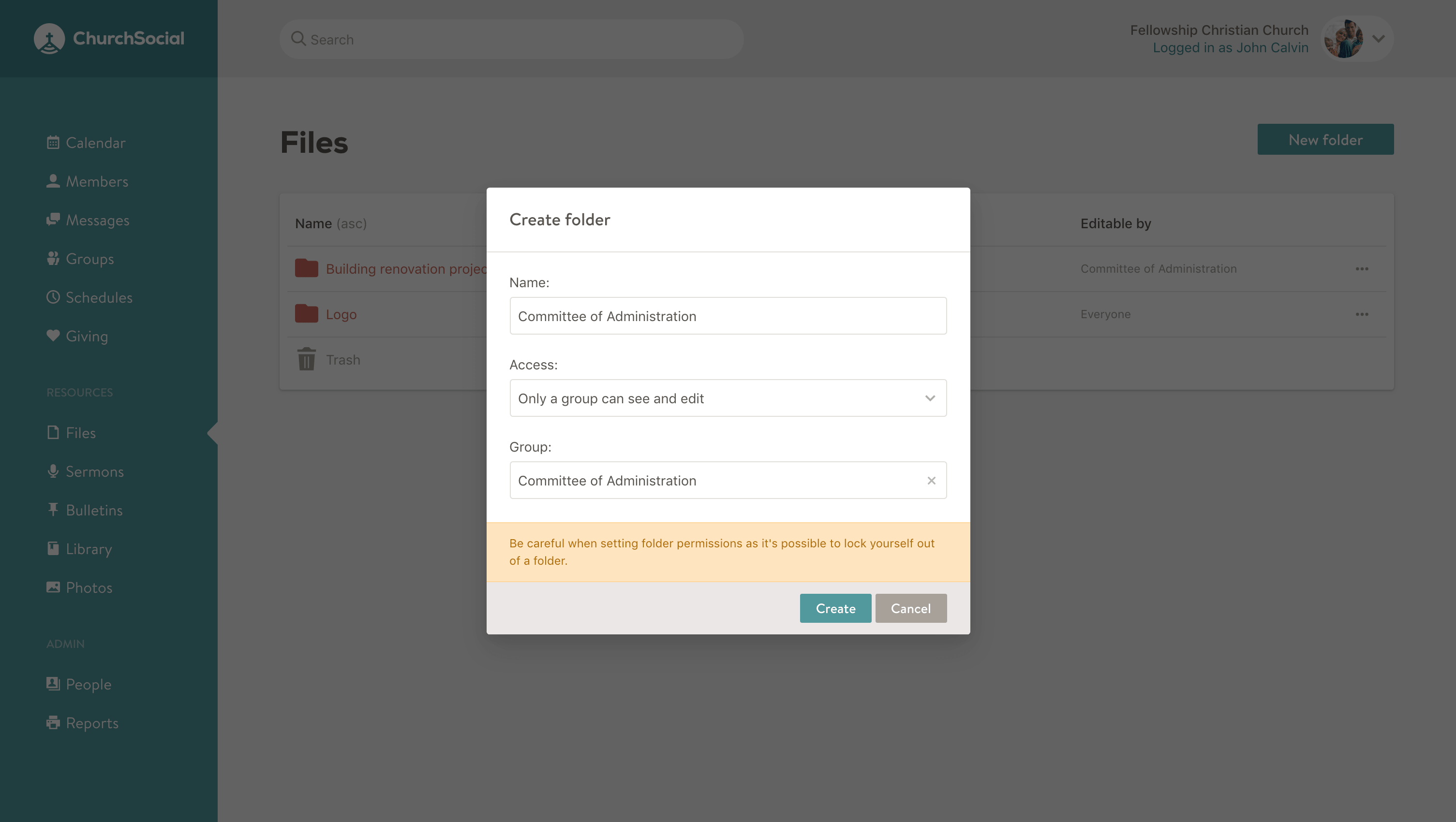Screen dimensions: 1456x822
Task: Click the Editable by column header
Action: pyautogui.click(x=1115, y=223)
